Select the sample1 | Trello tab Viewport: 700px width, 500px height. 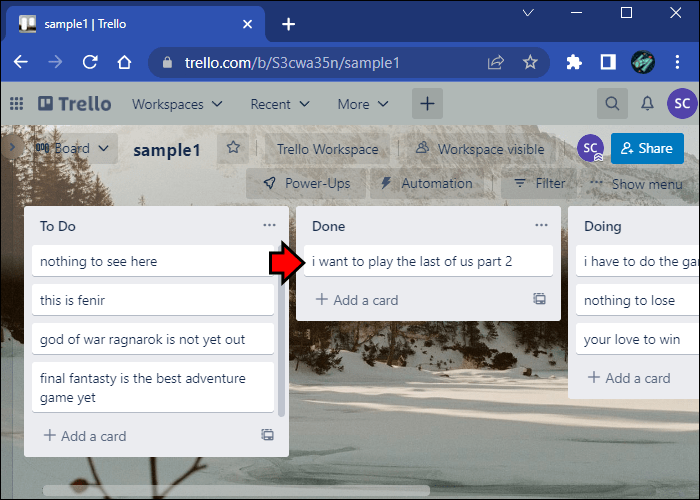pyautogui.click(x=134, y=24)
